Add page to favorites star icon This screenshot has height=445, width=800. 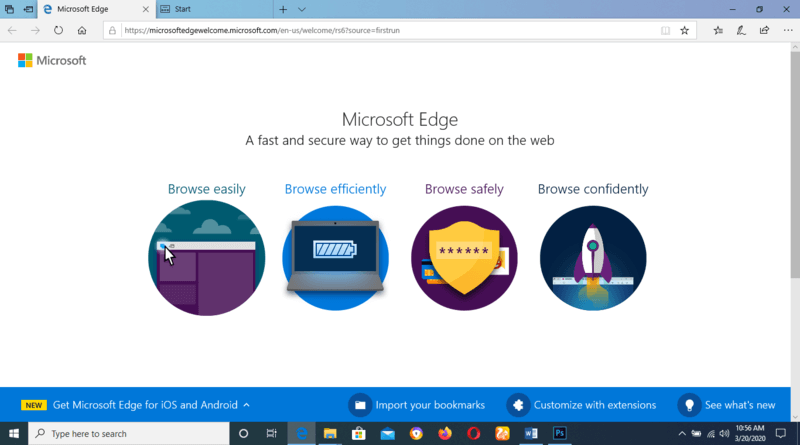click(x=685, y=30)
